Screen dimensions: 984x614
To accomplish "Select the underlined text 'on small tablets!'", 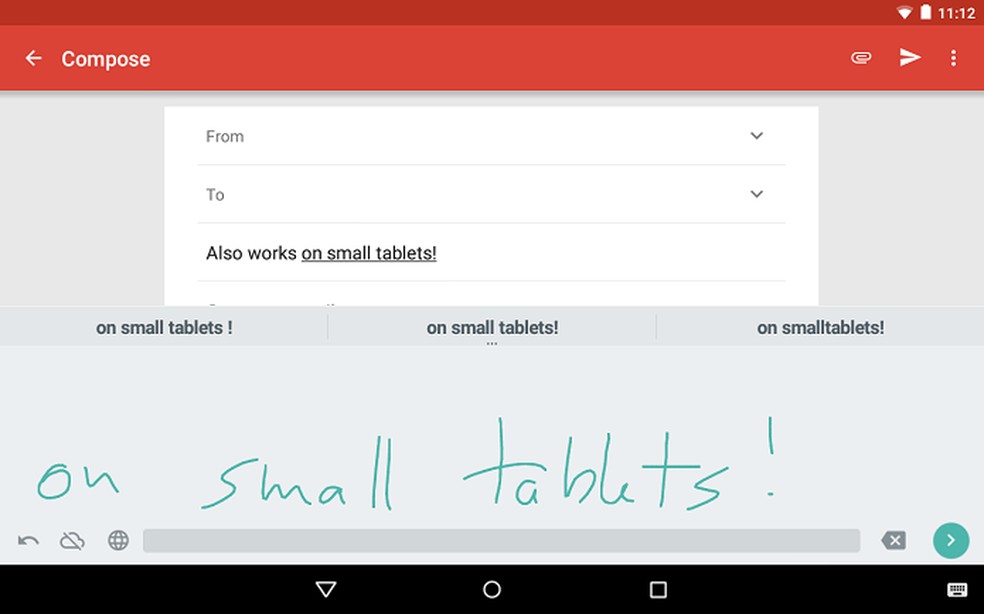I will (368, 253).
